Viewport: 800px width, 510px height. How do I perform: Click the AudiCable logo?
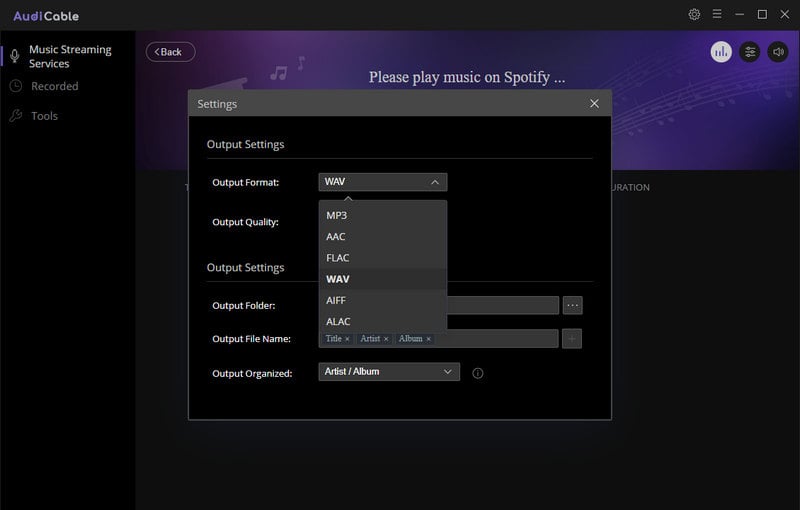pos(46,16)
